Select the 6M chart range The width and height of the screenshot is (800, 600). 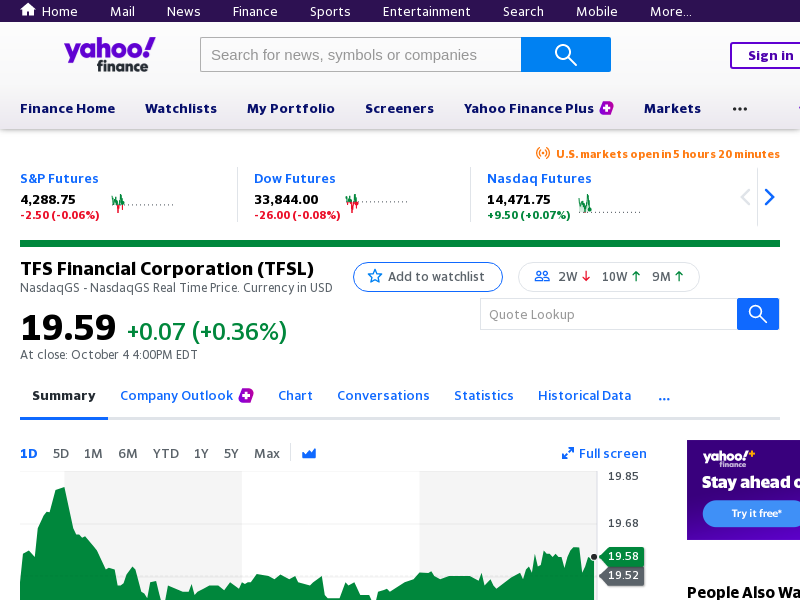(x=128, y=453)
